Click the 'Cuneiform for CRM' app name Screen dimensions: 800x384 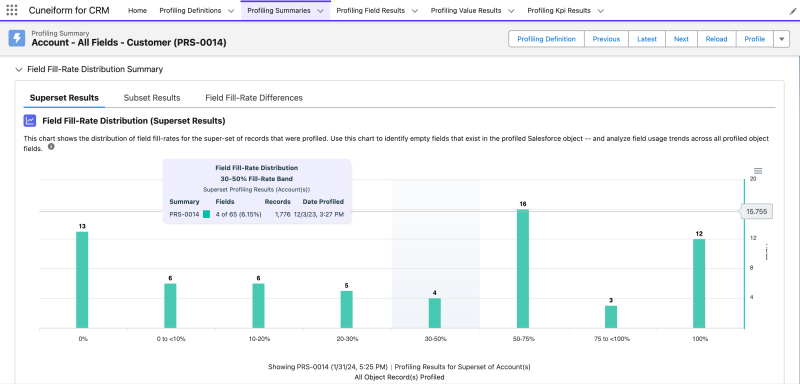click(69, 10)
